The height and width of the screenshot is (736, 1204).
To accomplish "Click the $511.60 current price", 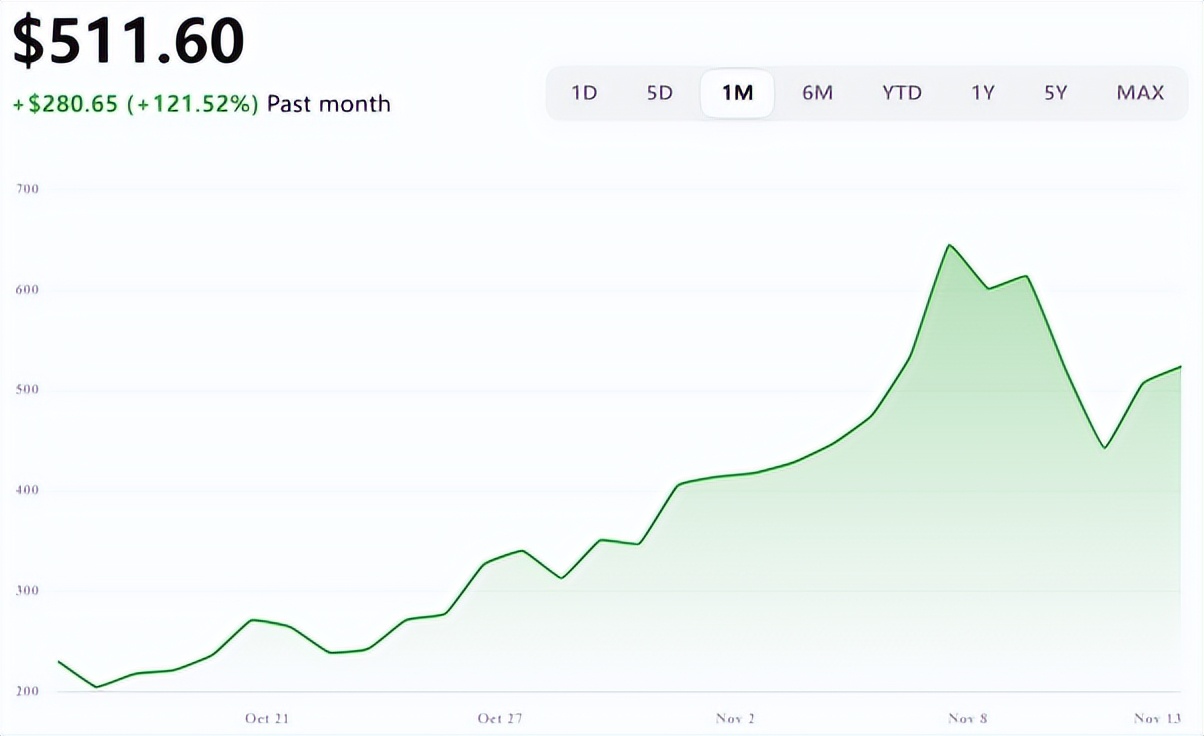I will (x=129, y=42).
